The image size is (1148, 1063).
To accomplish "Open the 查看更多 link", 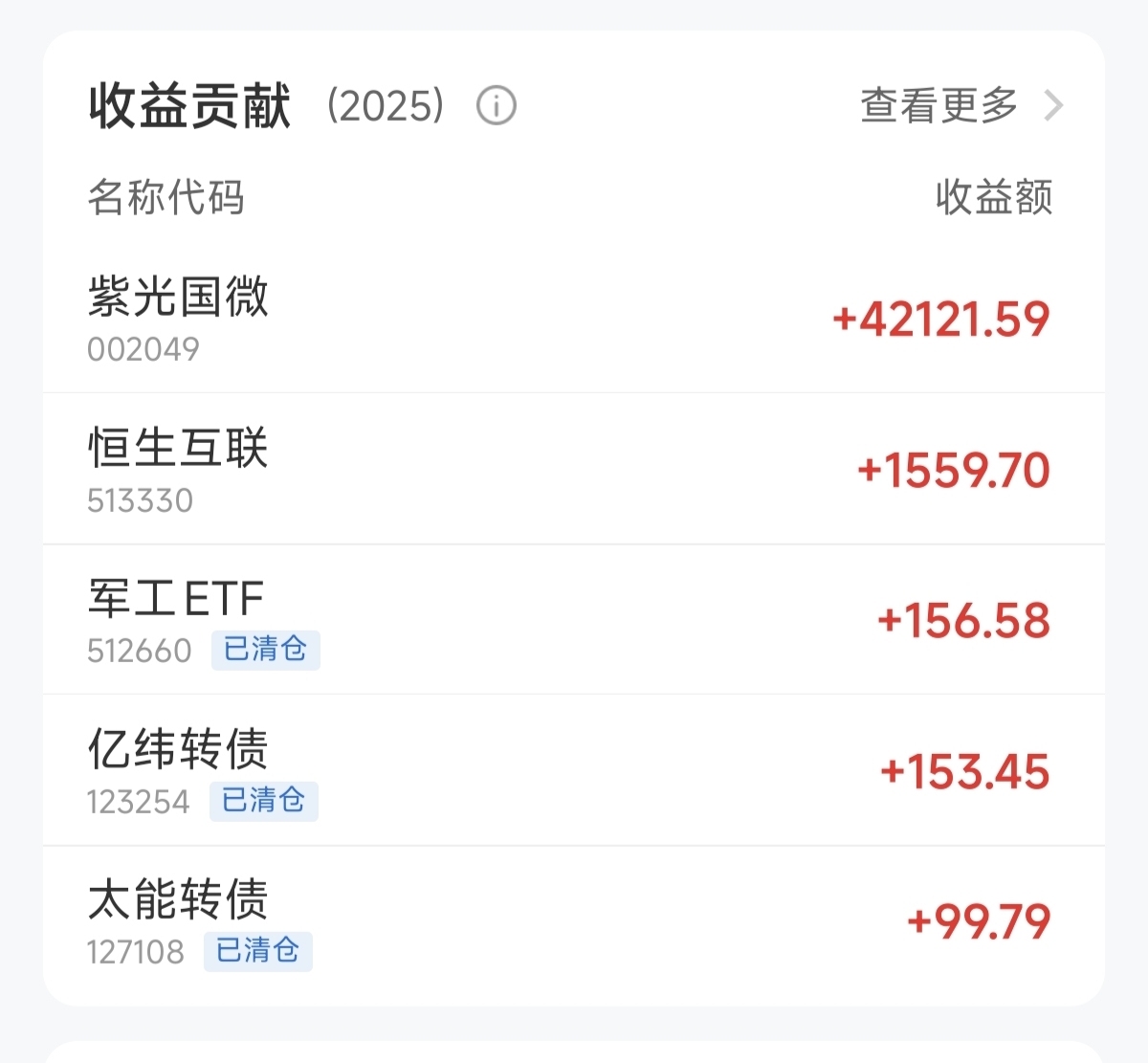I will [x=939, y=105].
